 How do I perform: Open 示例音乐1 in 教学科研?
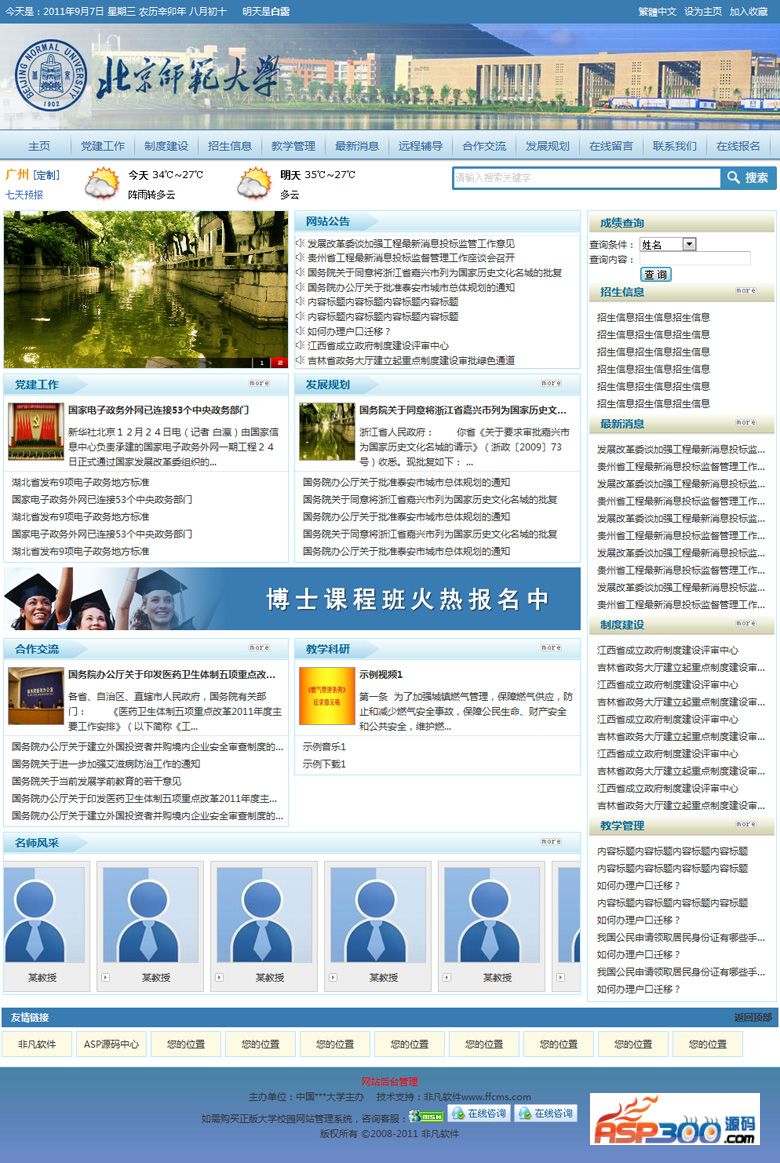click(x=324, y=746)
